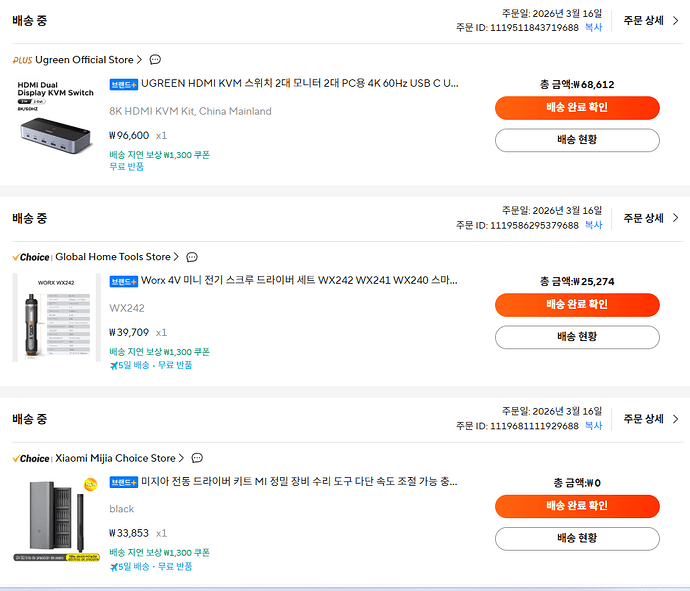Screen dimensions: 690x591
Task: Open chat icon beside Xiaomi Mijia Choice Store
Action: coord(197,458)
